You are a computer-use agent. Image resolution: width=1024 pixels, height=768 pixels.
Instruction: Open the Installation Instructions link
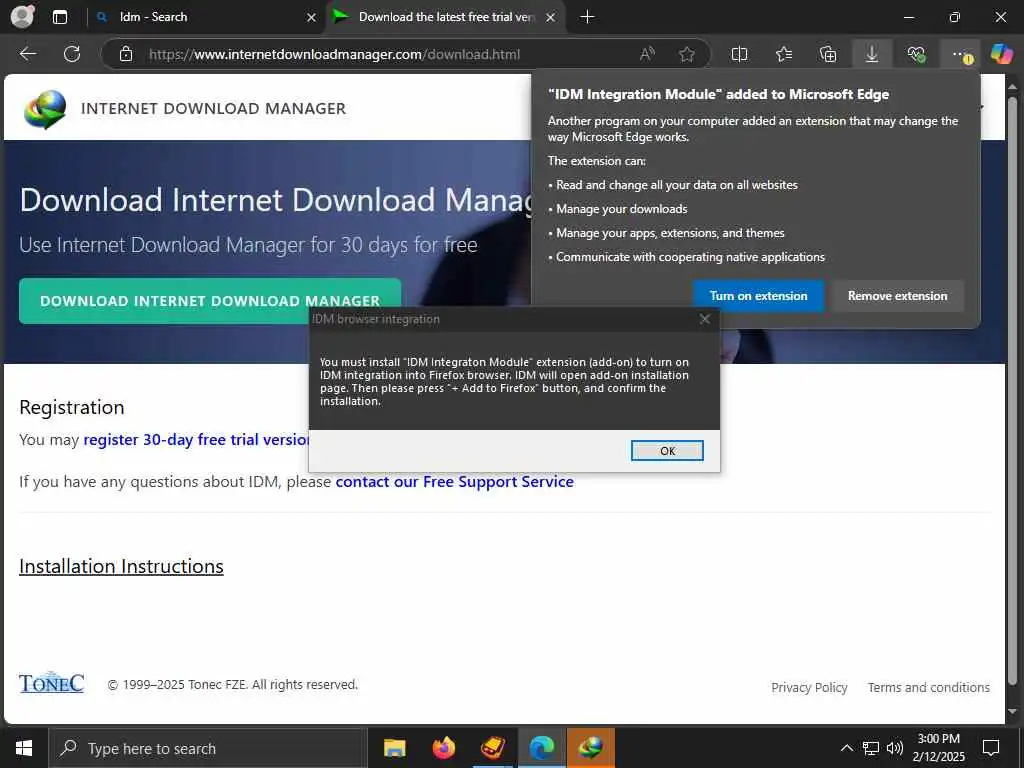121,566
